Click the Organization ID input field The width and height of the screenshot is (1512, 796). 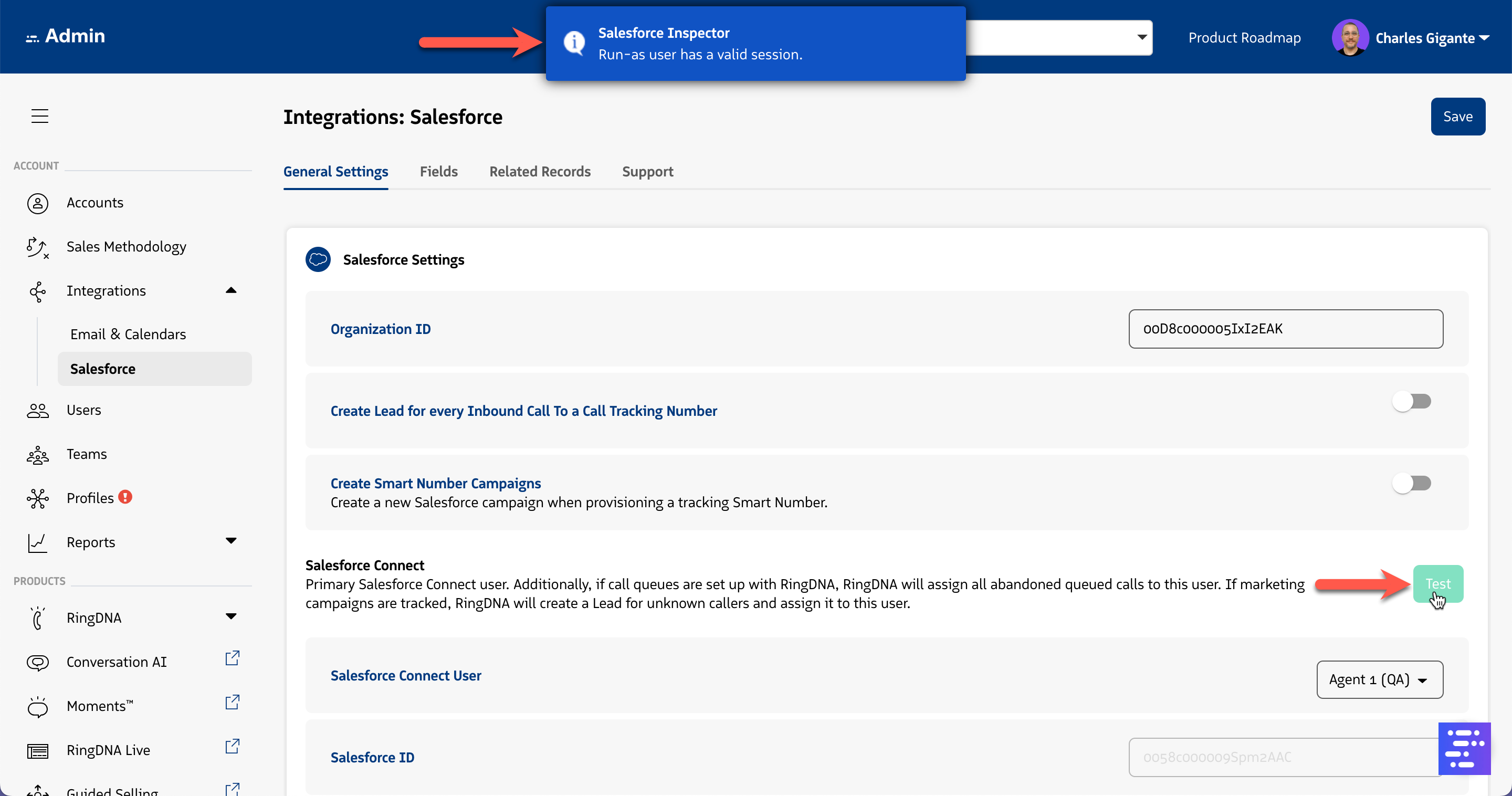1285,329
